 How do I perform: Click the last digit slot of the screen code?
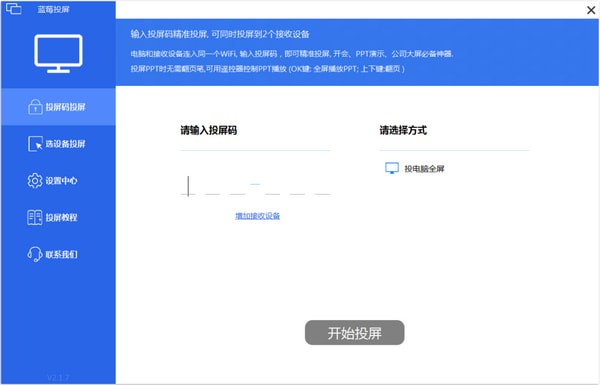(x=322, y=186)
